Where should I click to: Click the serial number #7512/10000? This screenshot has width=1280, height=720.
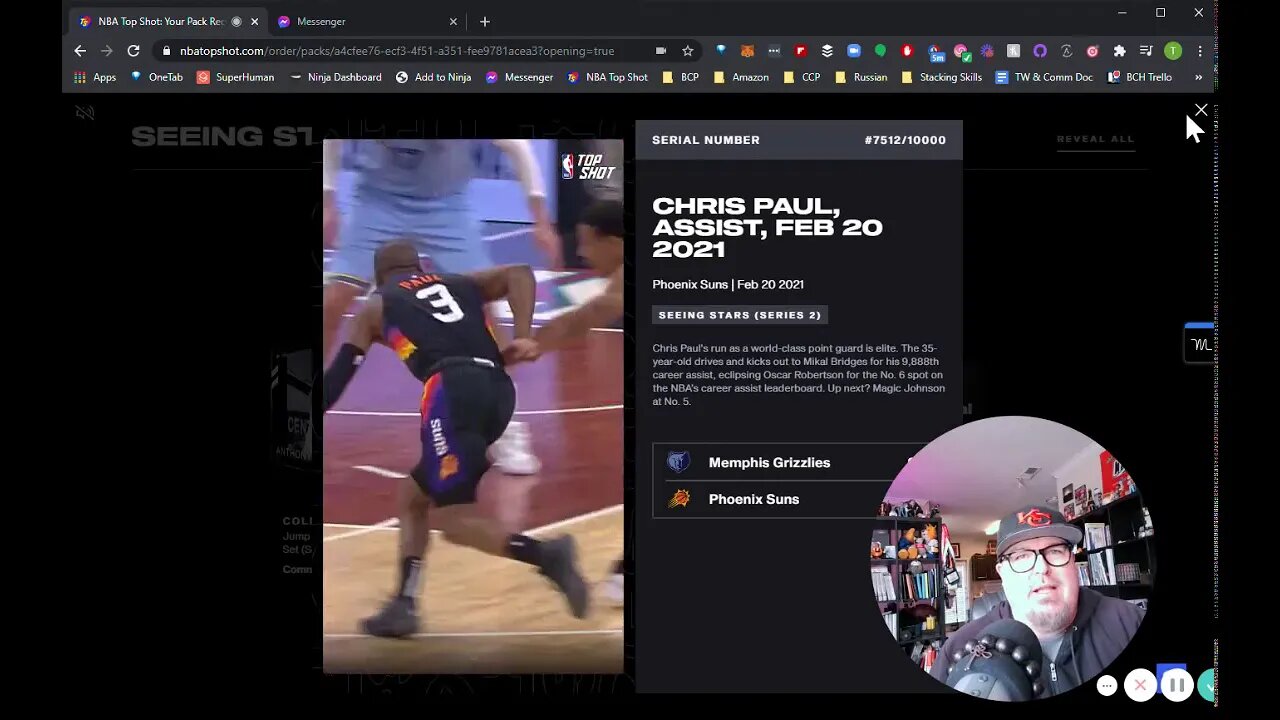pyautogui.click(x=905, y=140)
